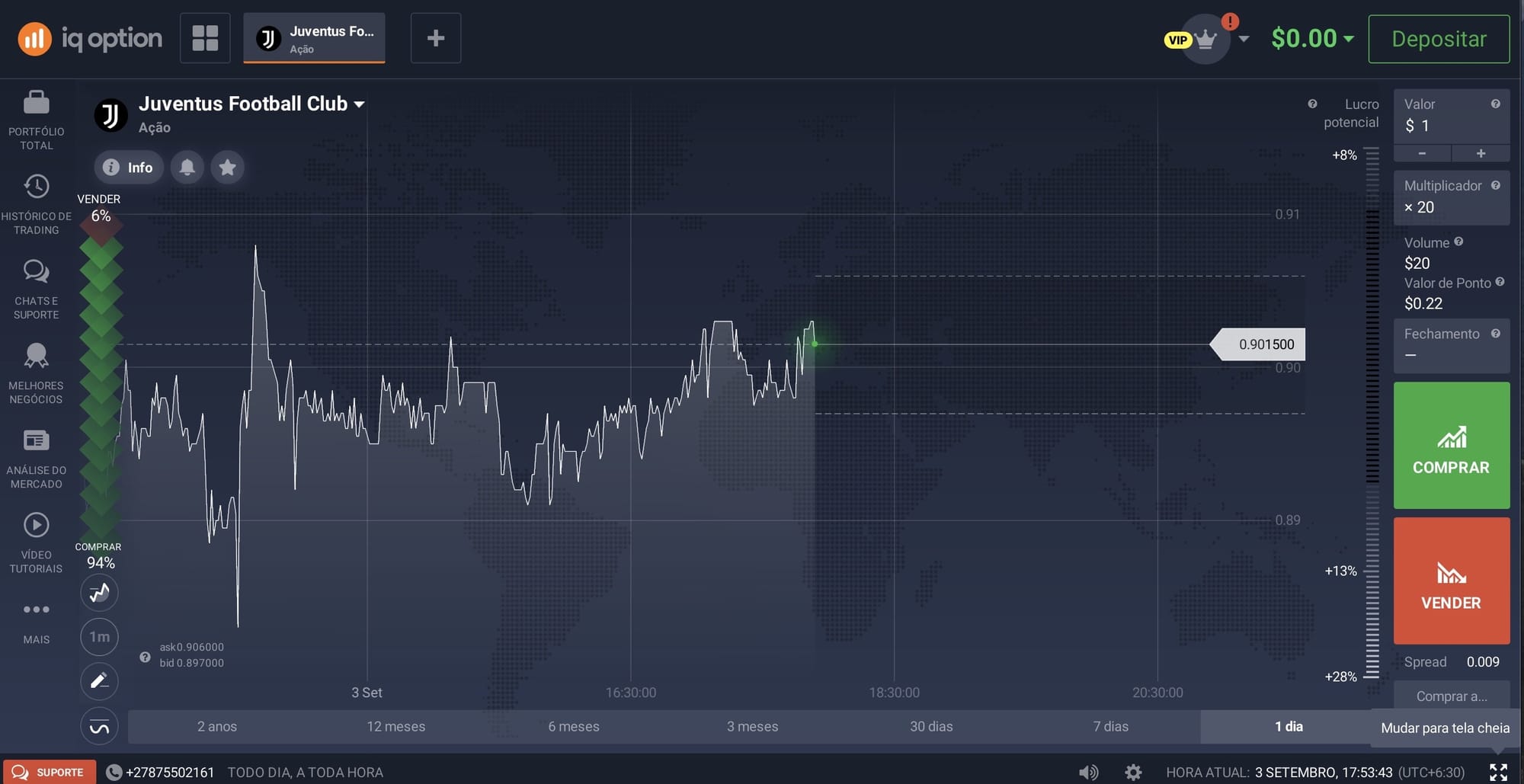
Task: Select the 12 meses timeframe
Action: [396, 726]
